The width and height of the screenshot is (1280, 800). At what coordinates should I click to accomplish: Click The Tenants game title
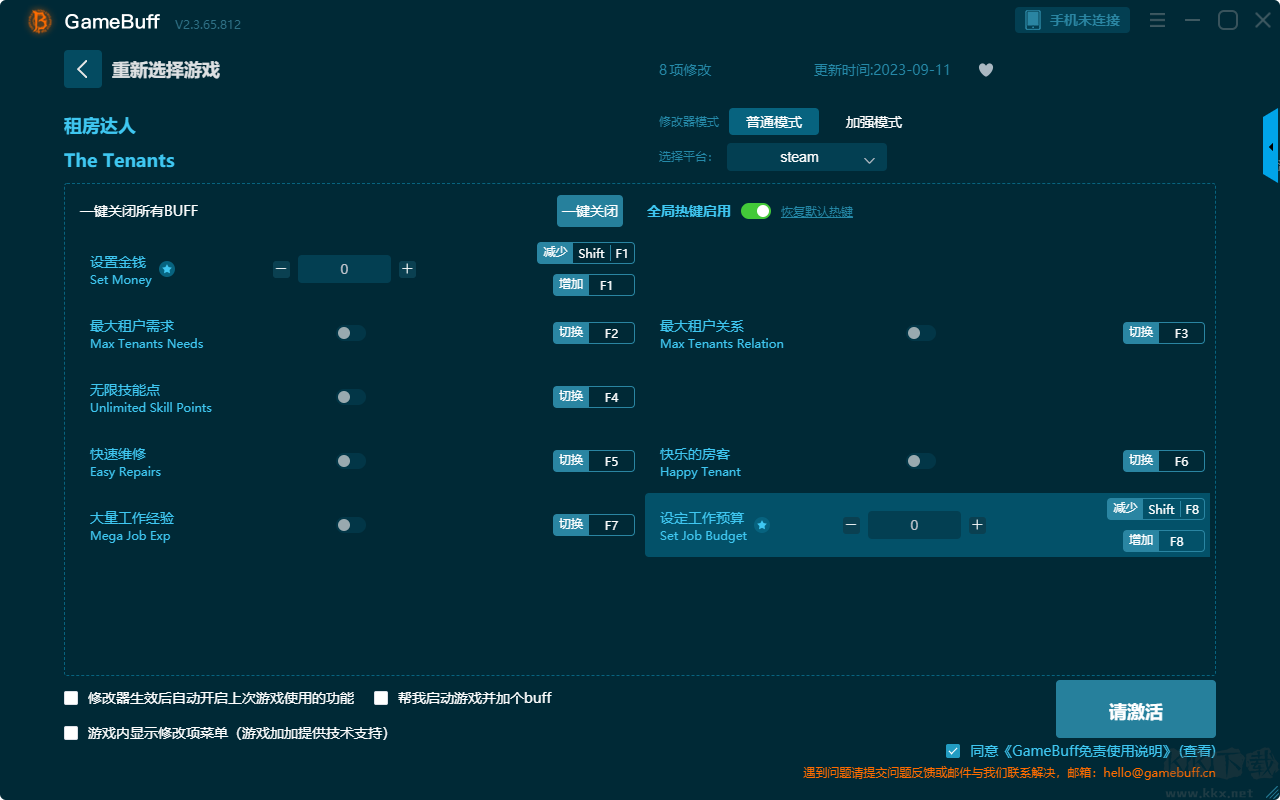119,160
